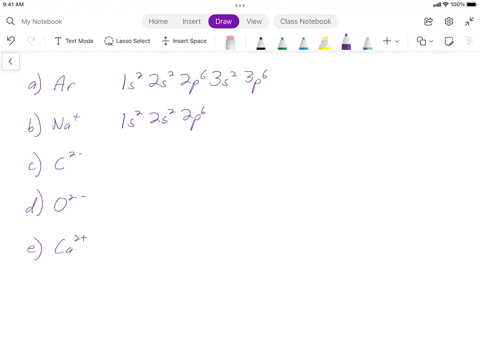Switch to the Home tab
The width and height of the screenshot is (480, 360).
pos(158,21)
